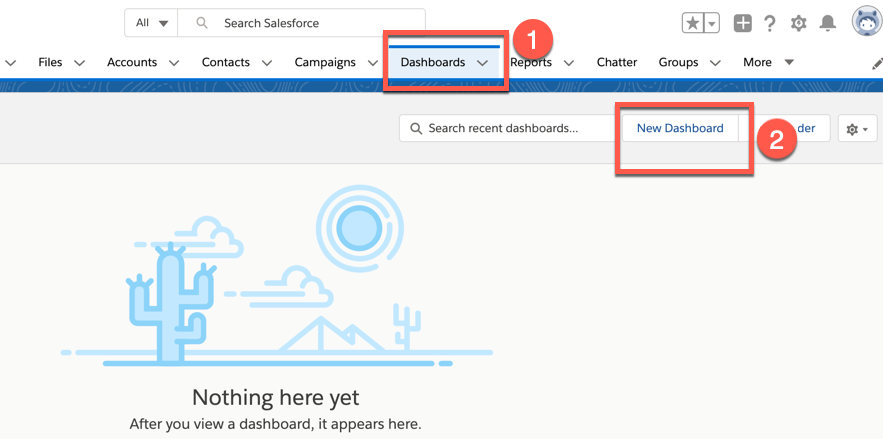Open the user profile avatar

click(867, 22)
